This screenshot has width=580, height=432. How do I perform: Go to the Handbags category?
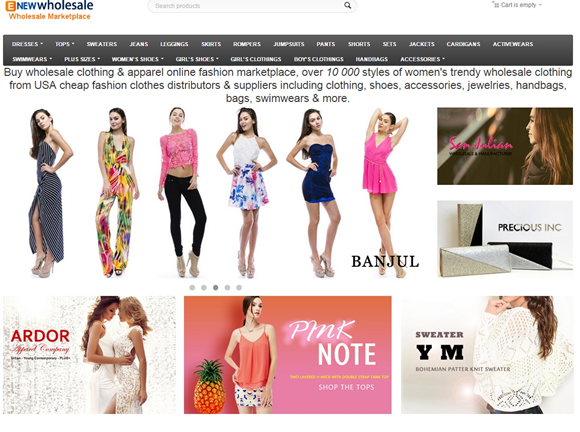pos(371,59)
